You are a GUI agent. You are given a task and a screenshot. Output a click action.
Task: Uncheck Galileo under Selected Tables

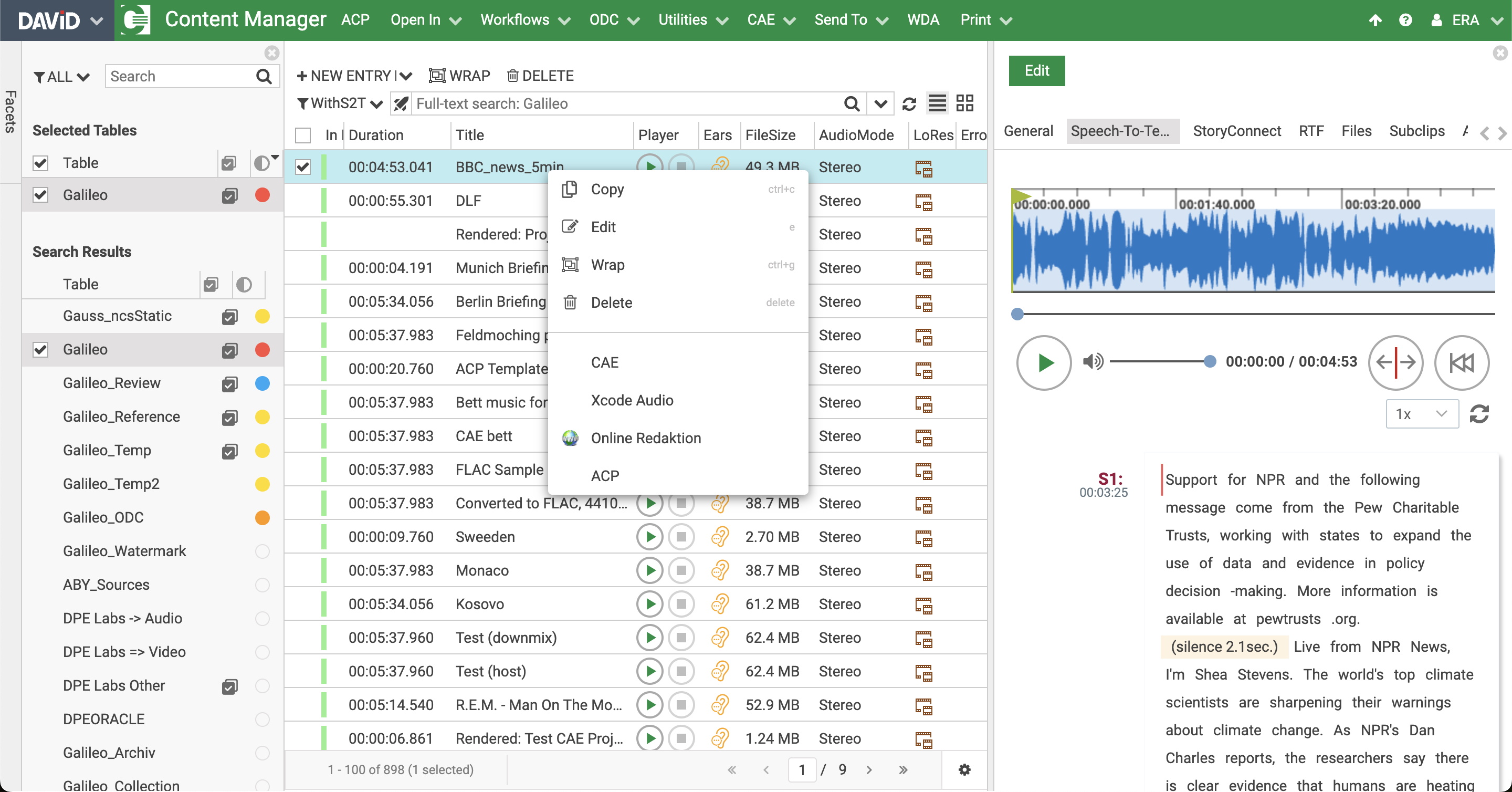40,195
